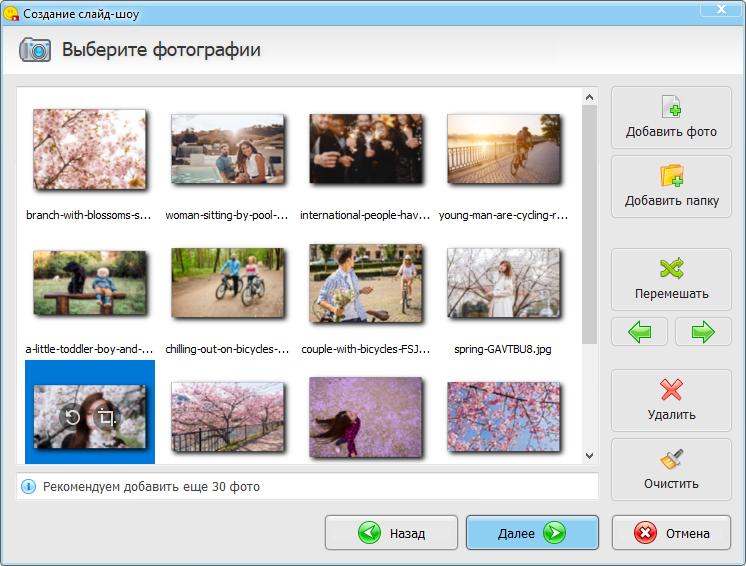Select the girl lying on purple petals thumbnail
Viewport: 746px width, 566px height.
366,417
